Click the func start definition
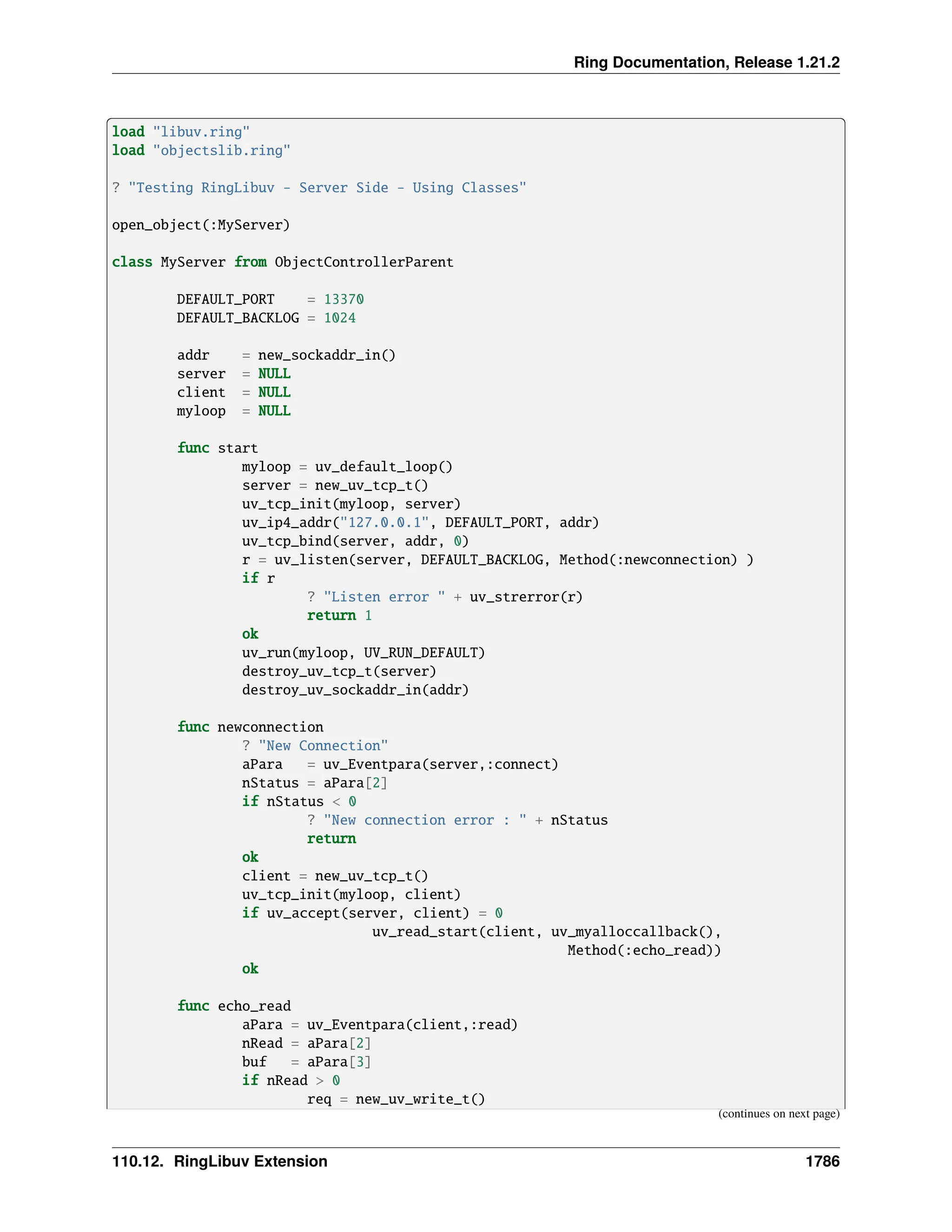The height and width of the screenshot is (1232, 952). pyautogui.click(x=217, y=449)
